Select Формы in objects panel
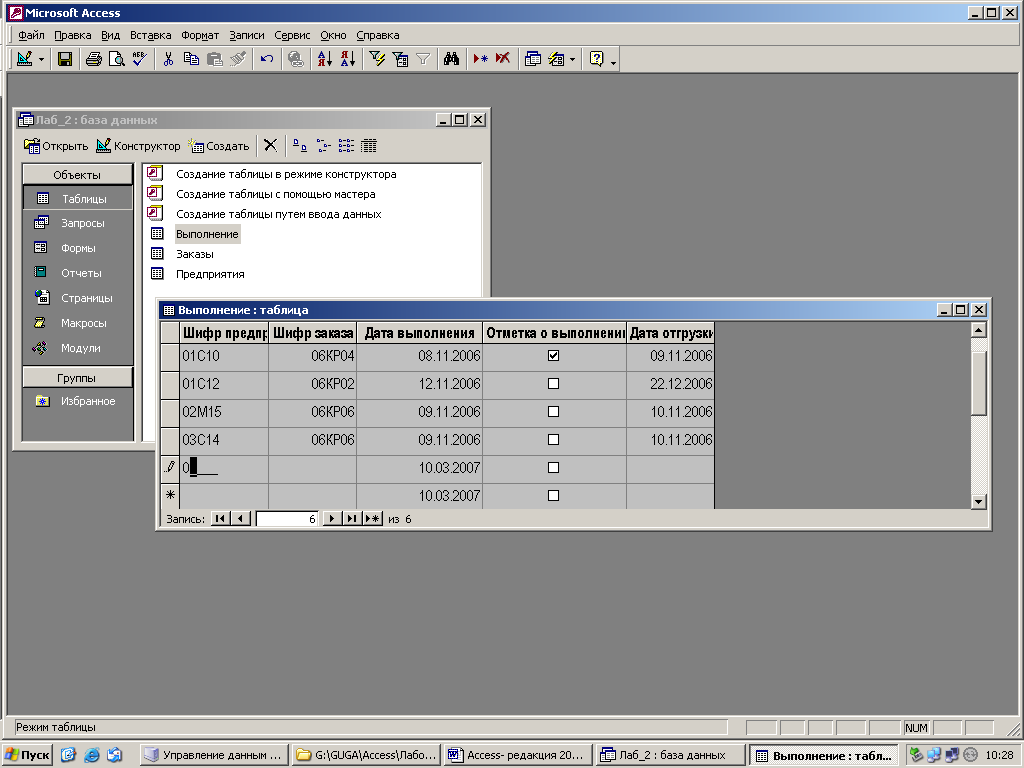 tap(78, 248)
